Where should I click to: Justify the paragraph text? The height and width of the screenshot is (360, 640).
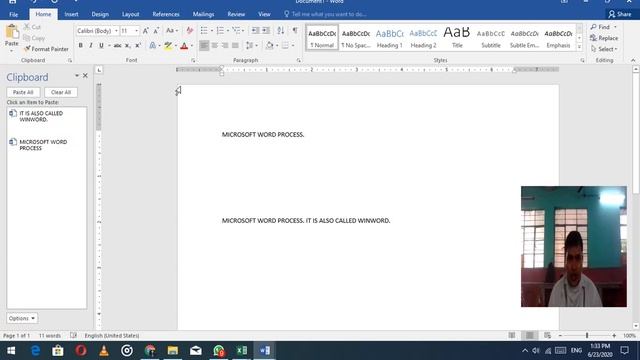click(x=235, y=46)
